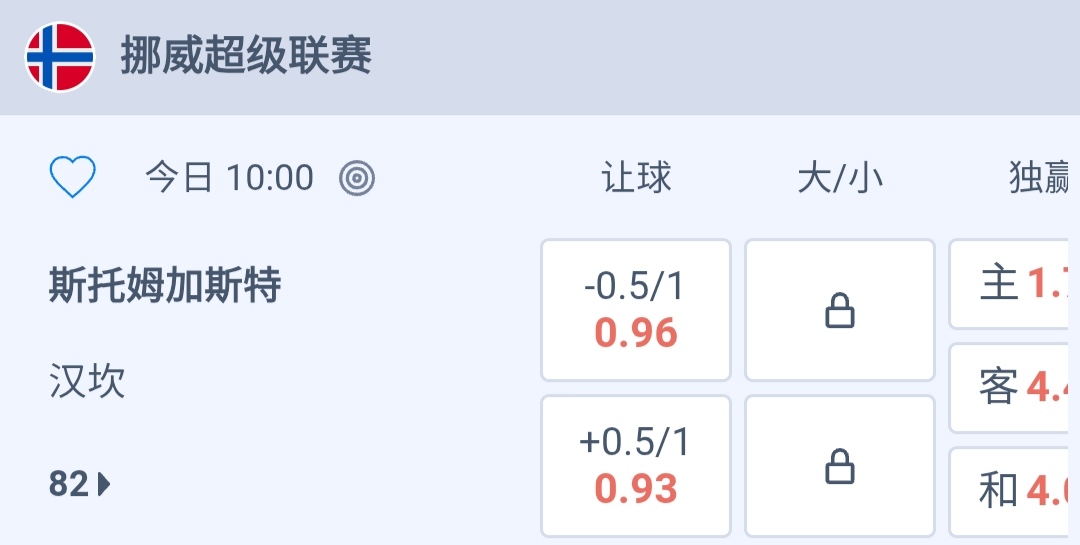Favorite this match with the heart icon

click(73, 179)
